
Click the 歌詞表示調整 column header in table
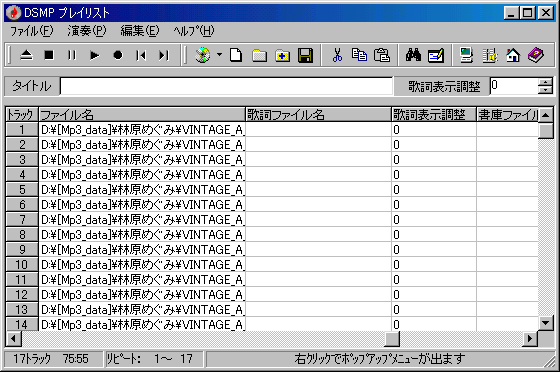click(434, 115)
